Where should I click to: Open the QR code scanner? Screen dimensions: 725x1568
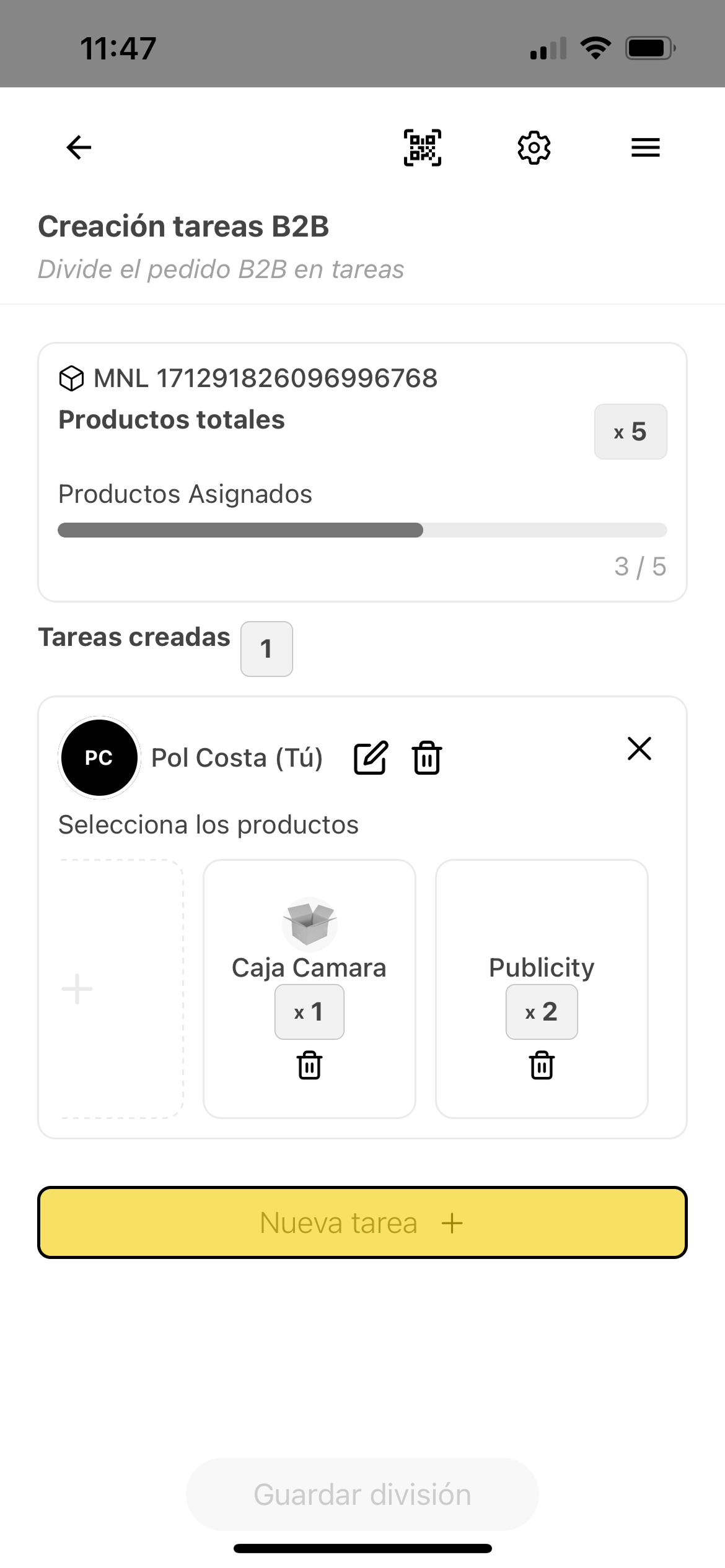[423, 147]
